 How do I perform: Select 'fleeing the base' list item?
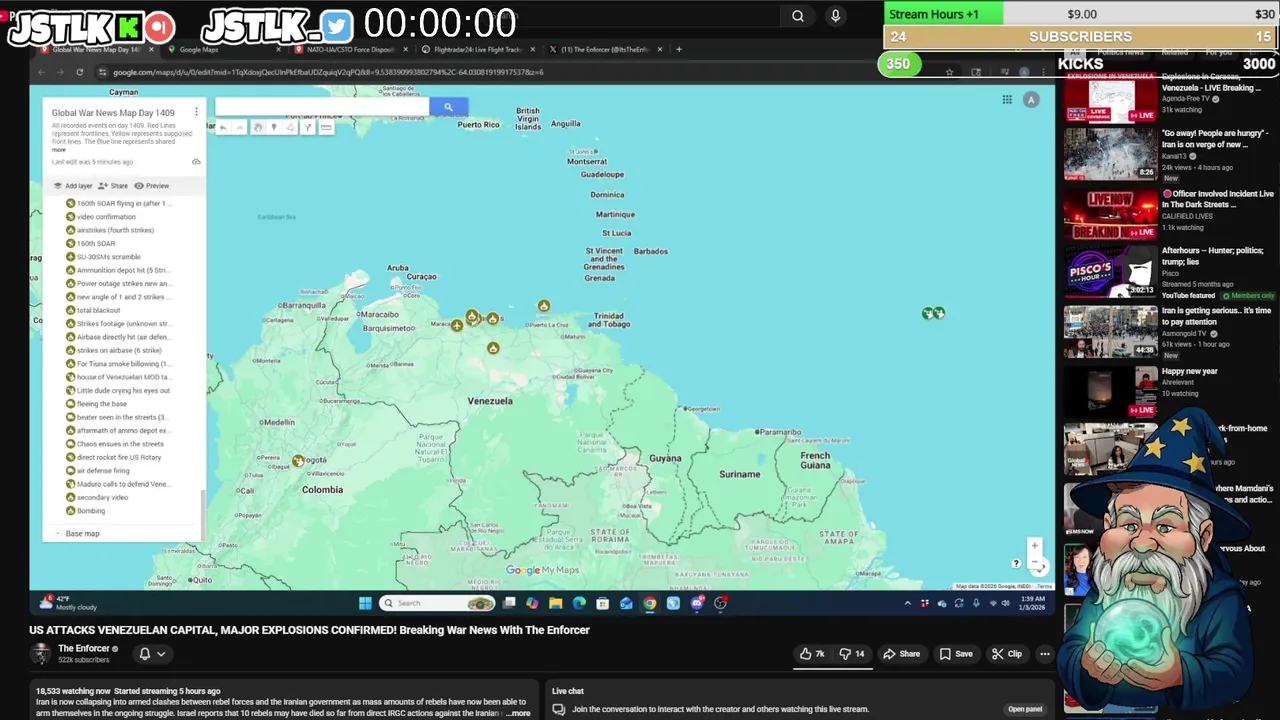point(104,404)
